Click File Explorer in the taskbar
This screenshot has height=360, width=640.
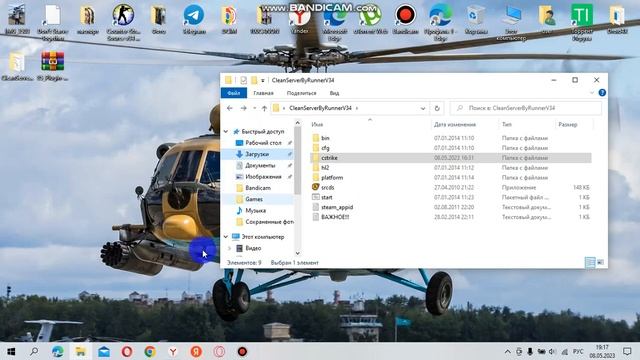click(x=80, y=351)
